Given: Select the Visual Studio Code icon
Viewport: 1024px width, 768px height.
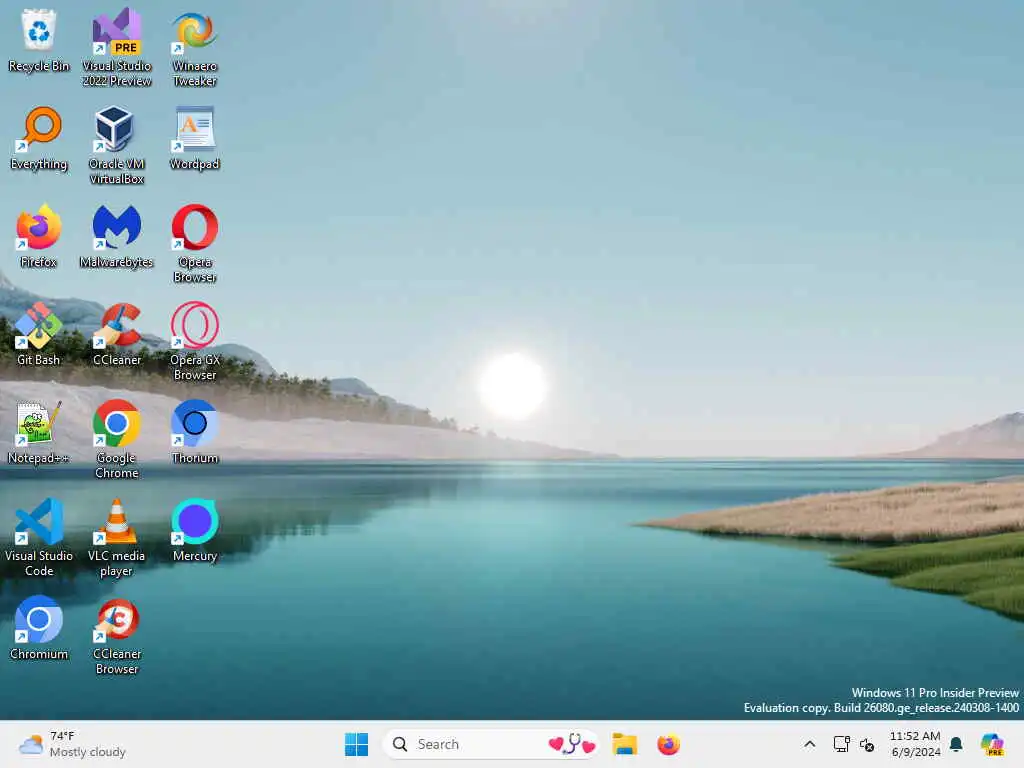Looking at the screenshot, I should point(39,536).
